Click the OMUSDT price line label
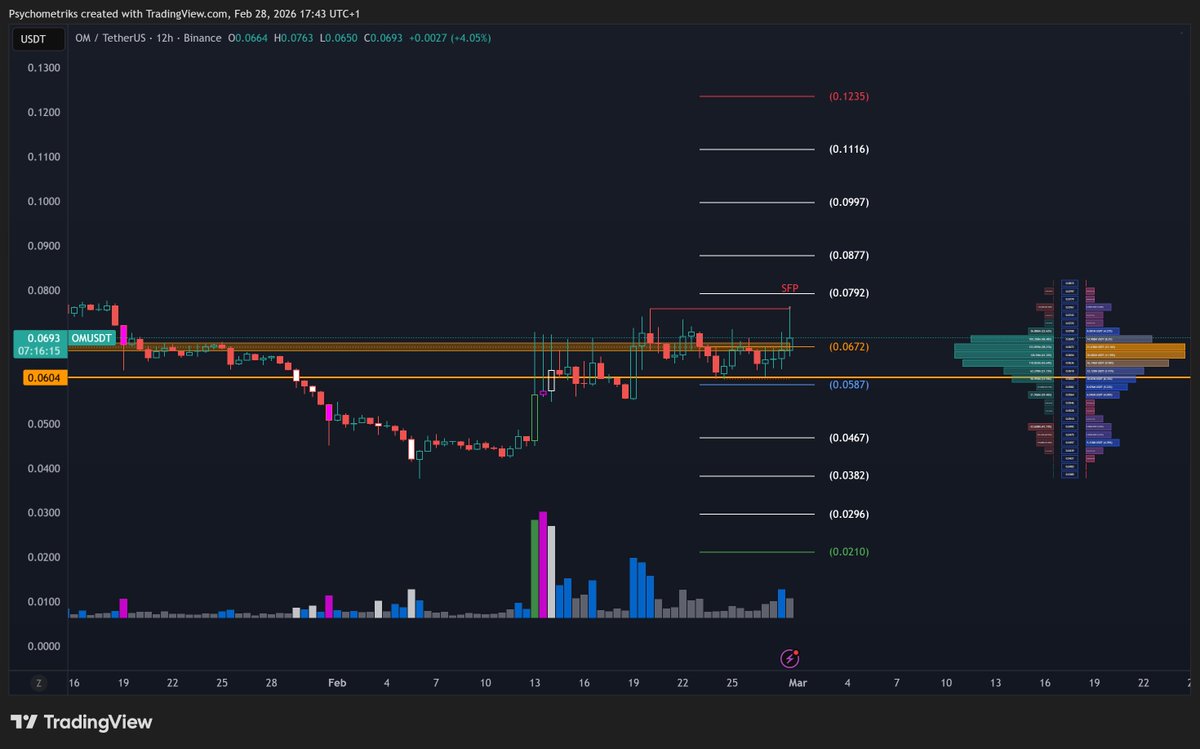Screen dimensions: 1200x749 tap(93, 339)
